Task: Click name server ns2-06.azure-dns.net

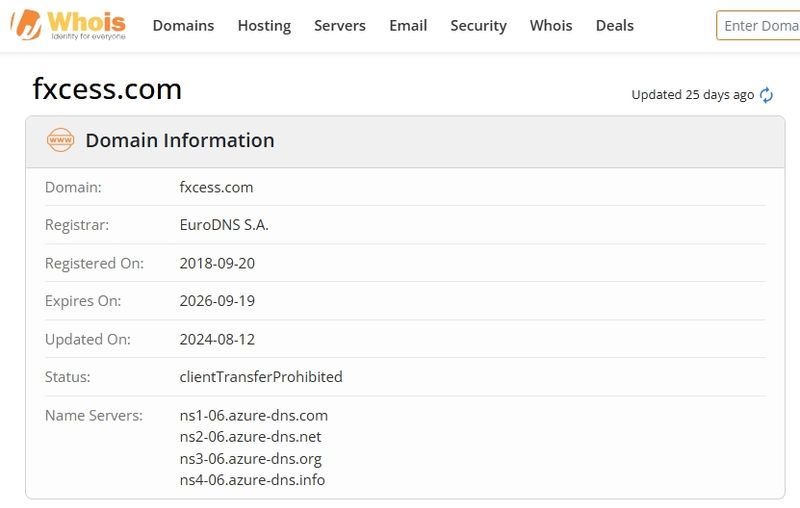Action: point(251,437)
